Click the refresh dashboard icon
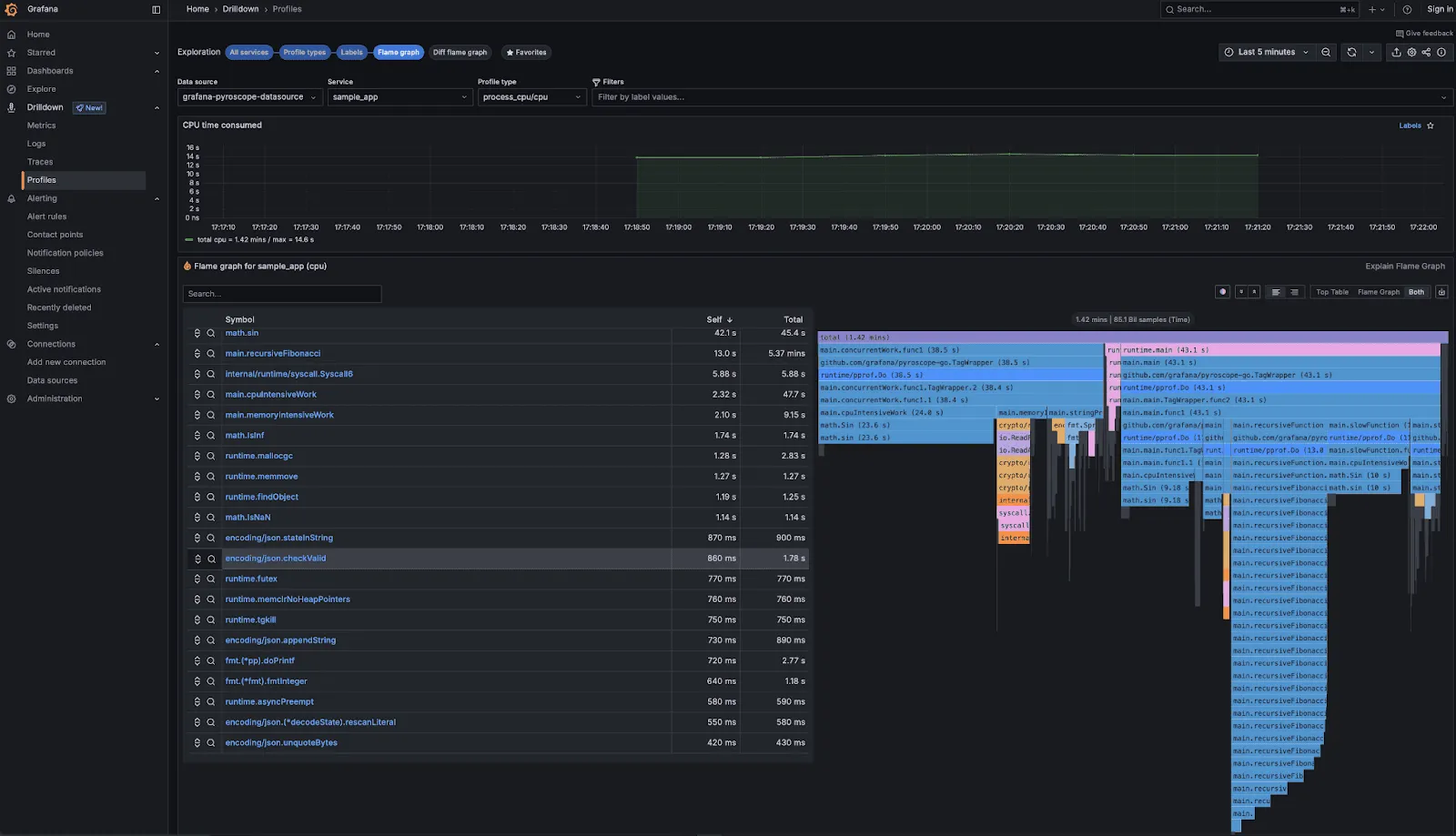Viewport: 1456px width, 836px height. [x=1352, y=52]
